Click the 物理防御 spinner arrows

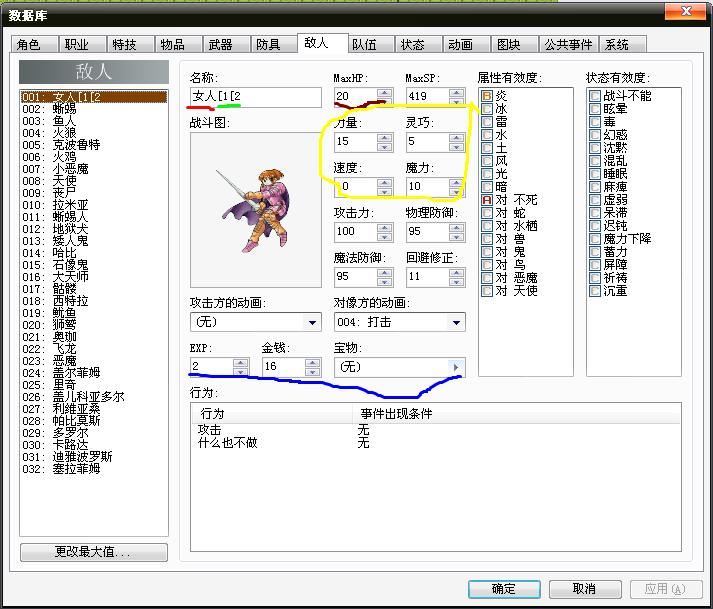(x=456, y=232)
